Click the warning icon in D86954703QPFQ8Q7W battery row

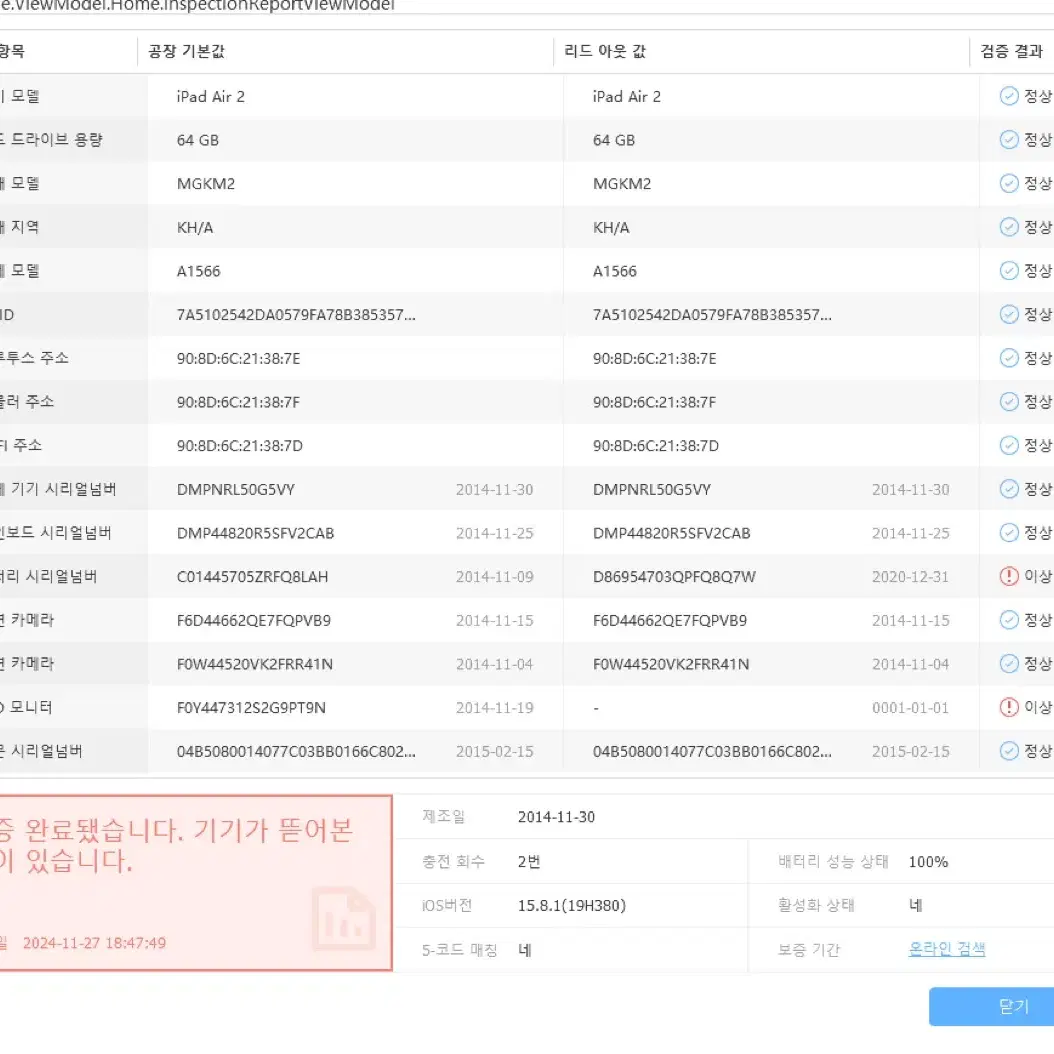pyautogui.click(x=1009, y=576)
